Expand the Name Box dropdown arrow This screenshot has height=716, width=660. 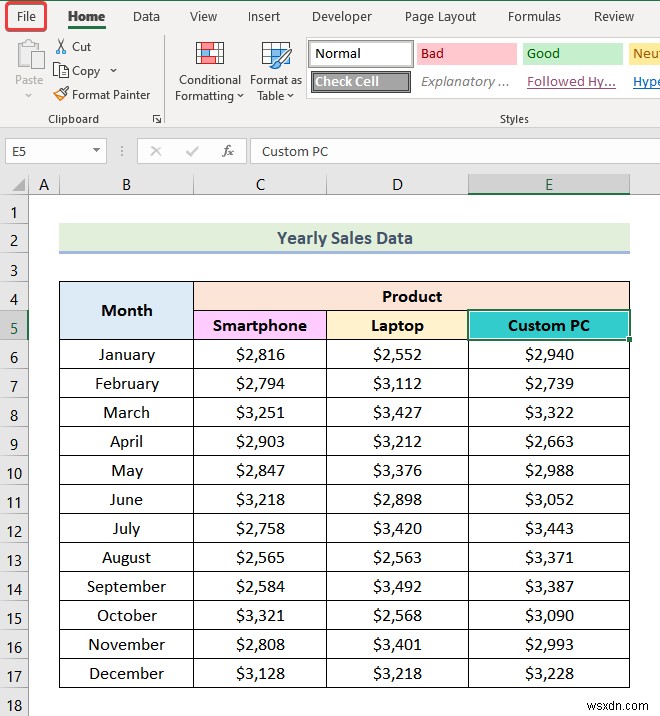point(96,151)
